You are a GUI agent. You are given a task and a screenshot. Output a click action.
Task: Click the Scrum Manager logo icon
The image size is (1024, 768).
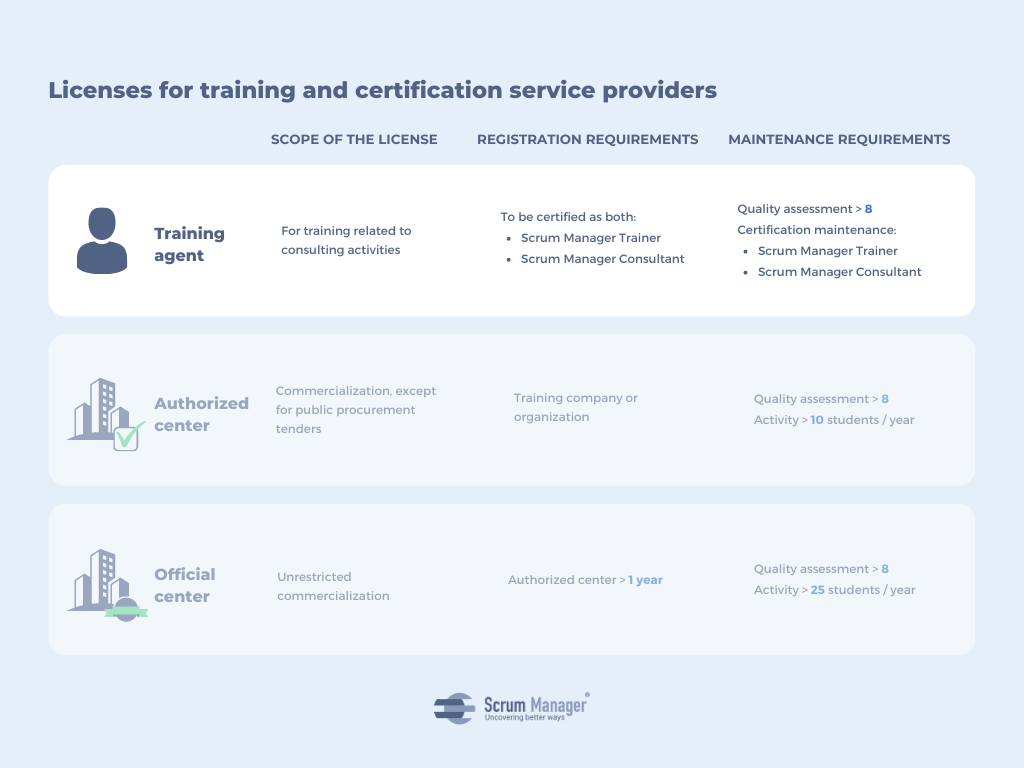click(x=455, y=708)
